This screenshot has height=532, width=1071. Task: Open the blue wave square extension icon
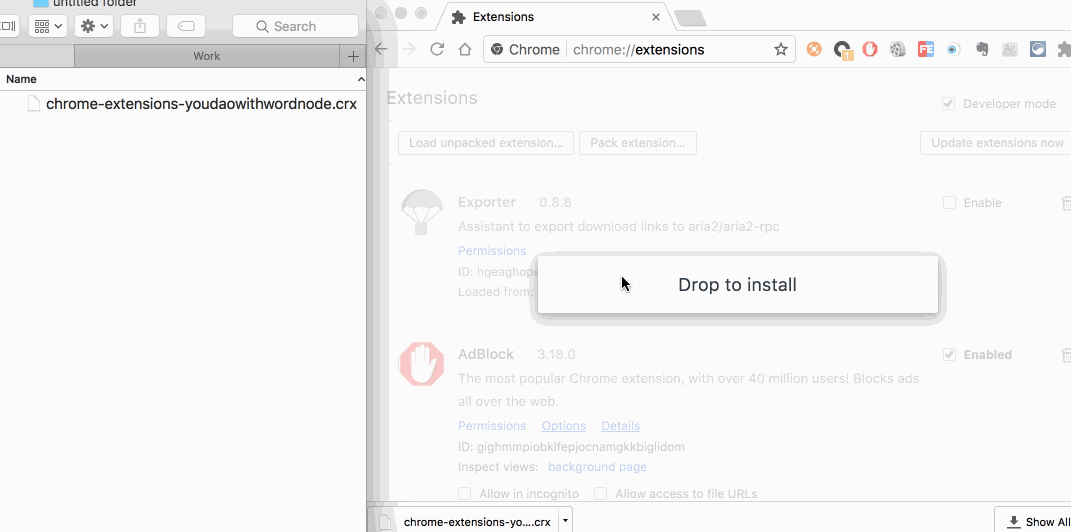tap(1038, 49)
